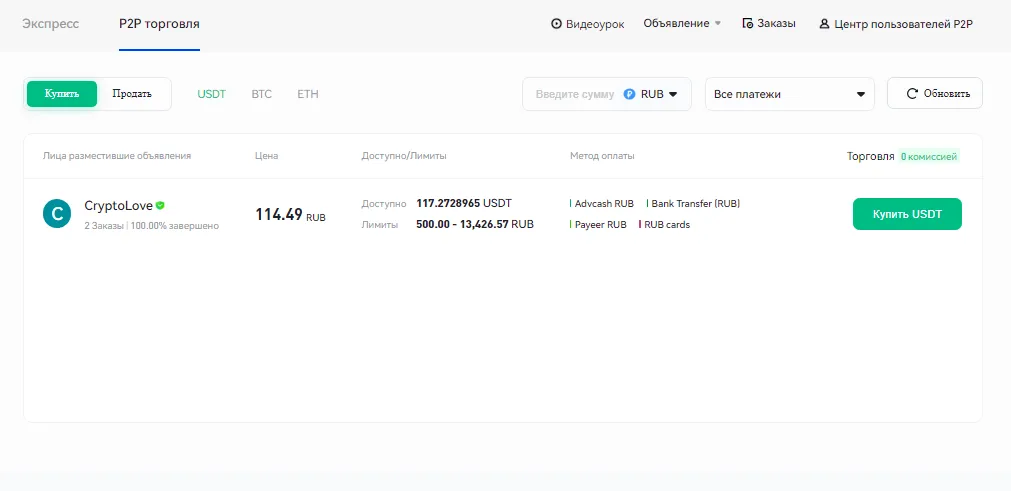Open the Заказы link
The image size is (1011, 491).
coord(769,24)
